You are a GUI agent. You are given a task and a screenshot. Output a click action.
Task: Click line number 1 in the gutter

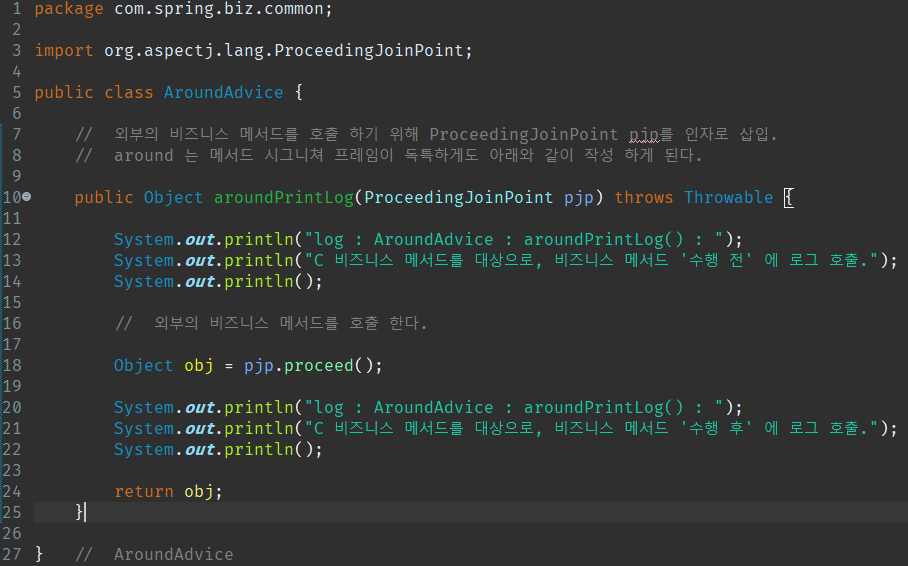pyautogui.click(x=16, y=9)
